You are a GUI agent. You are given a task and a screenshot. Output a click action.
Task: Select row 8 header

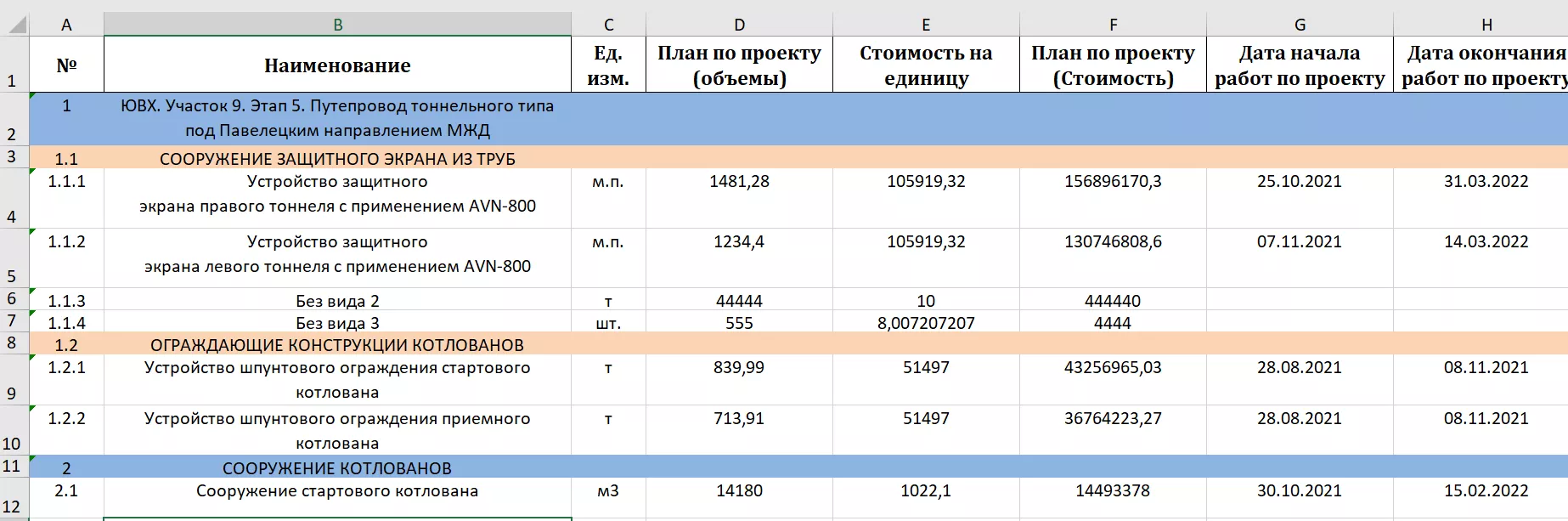pyautogui.click(x=13, y=343)
